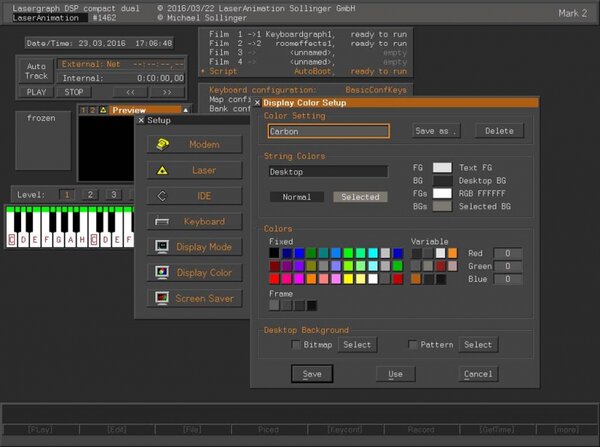600x447 pixels.
Task: Click the Display Mode monitor icon
Action: tap(162, 247)
